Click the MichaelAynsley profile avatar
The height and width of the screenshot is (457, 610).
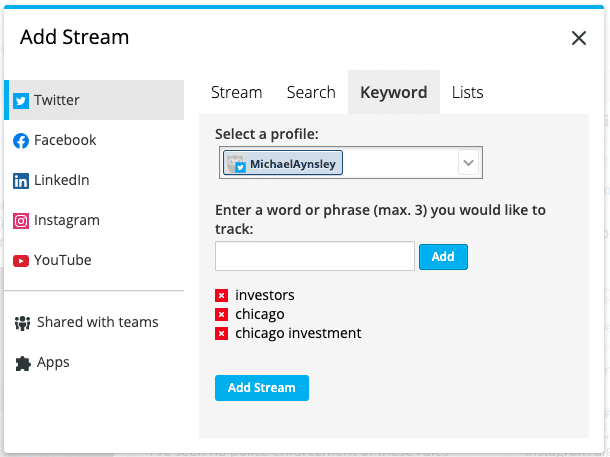tap(236, 163)
